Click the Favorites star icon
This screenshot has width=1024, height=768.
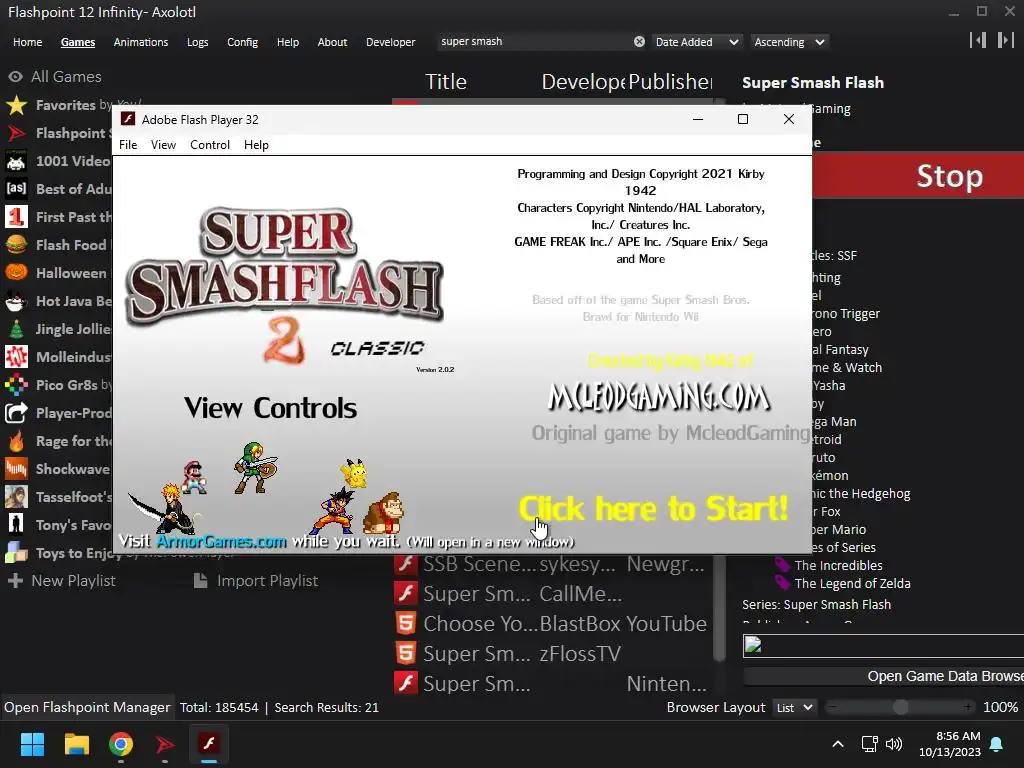16,105
